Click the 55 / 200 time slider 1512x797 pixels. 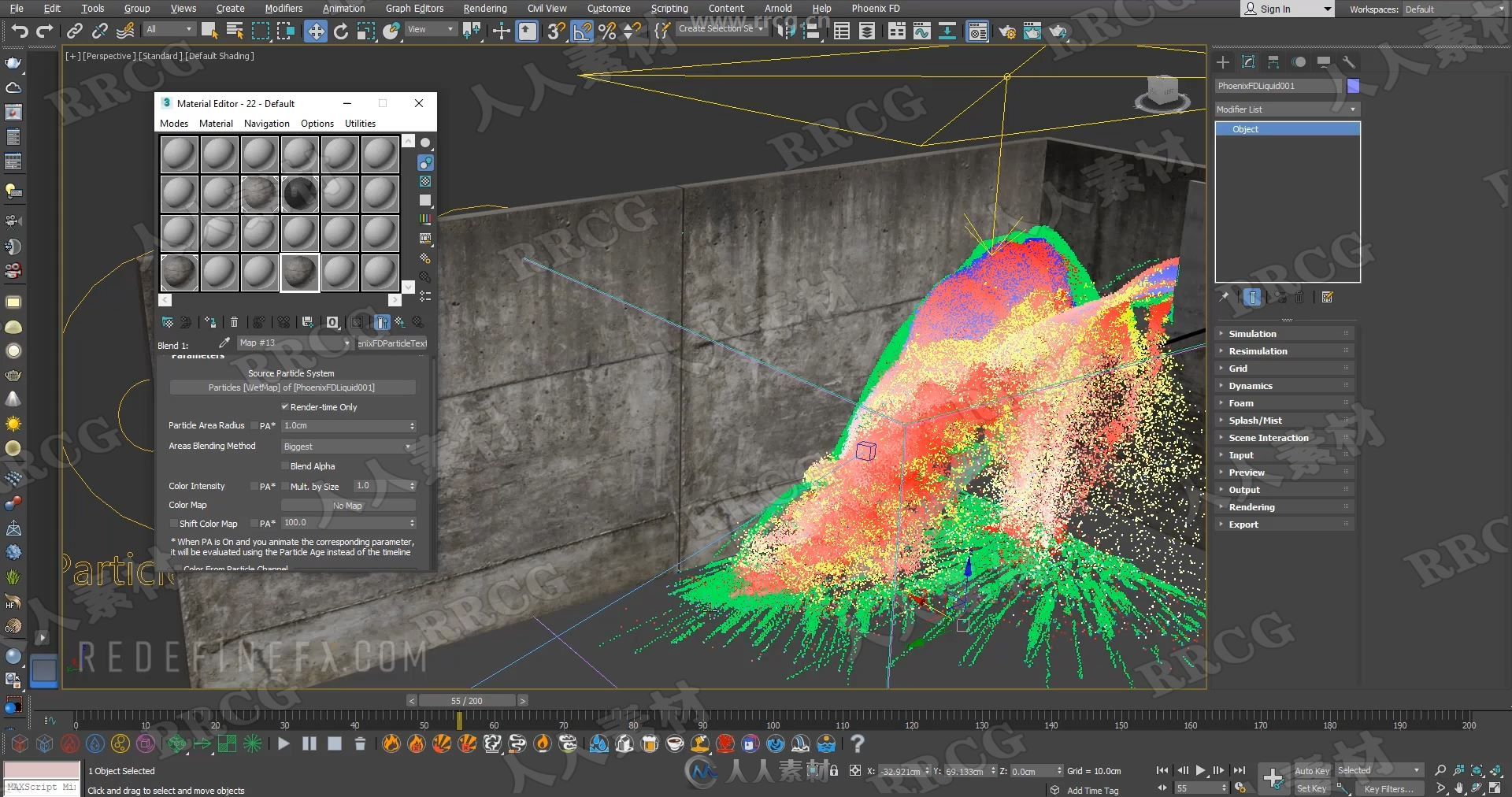click(x=467, y=701)
